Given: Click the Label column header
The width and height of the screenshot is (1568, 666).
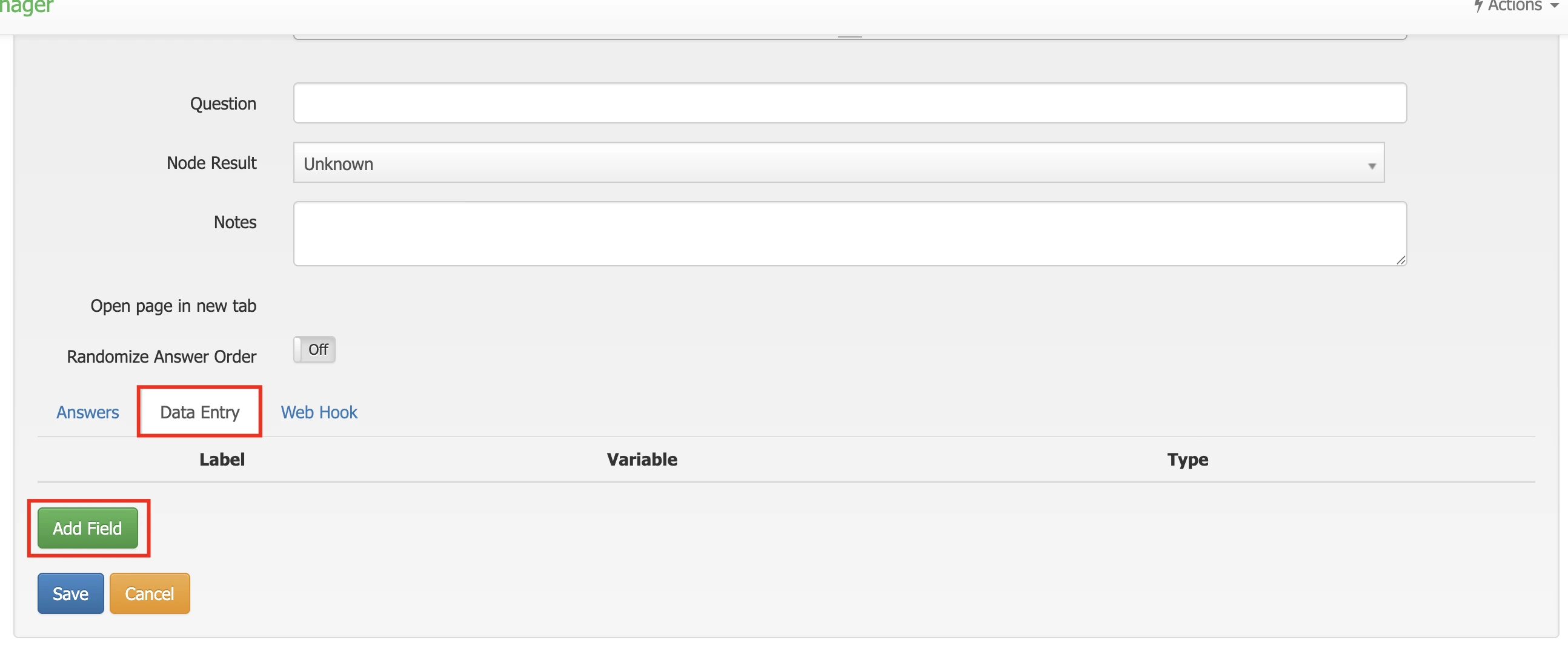Looking at the screenshot, I should click(x=222, y=459).
